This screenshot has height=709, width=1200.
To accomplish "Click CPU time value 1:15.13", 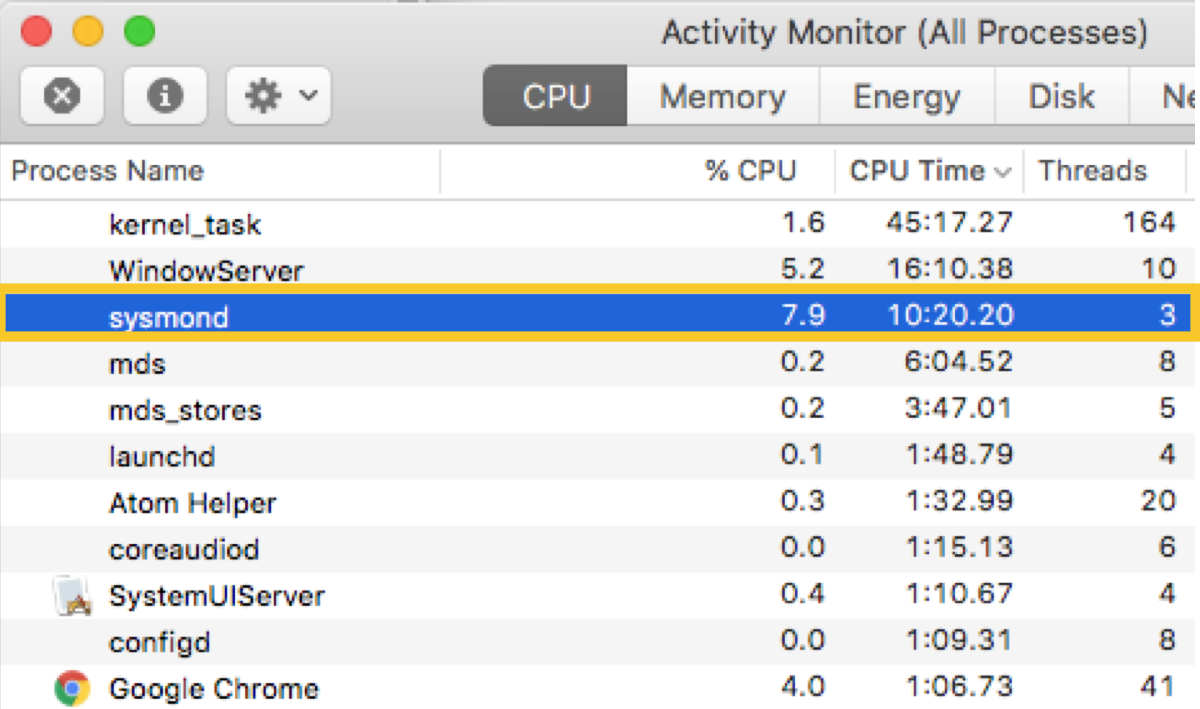I will pos(957,549).
